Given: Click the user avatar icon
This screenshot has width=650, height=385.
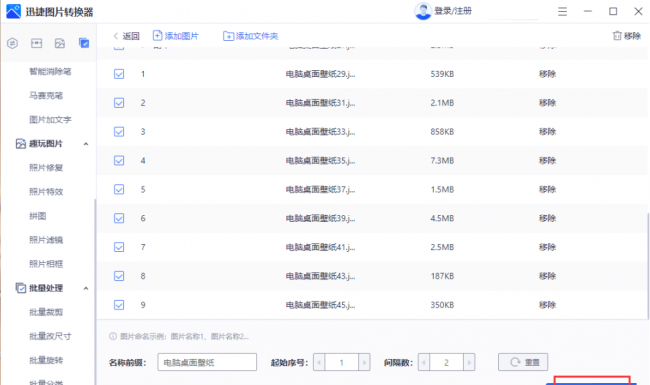Looking at the screenshot, I should click(423, 11).
